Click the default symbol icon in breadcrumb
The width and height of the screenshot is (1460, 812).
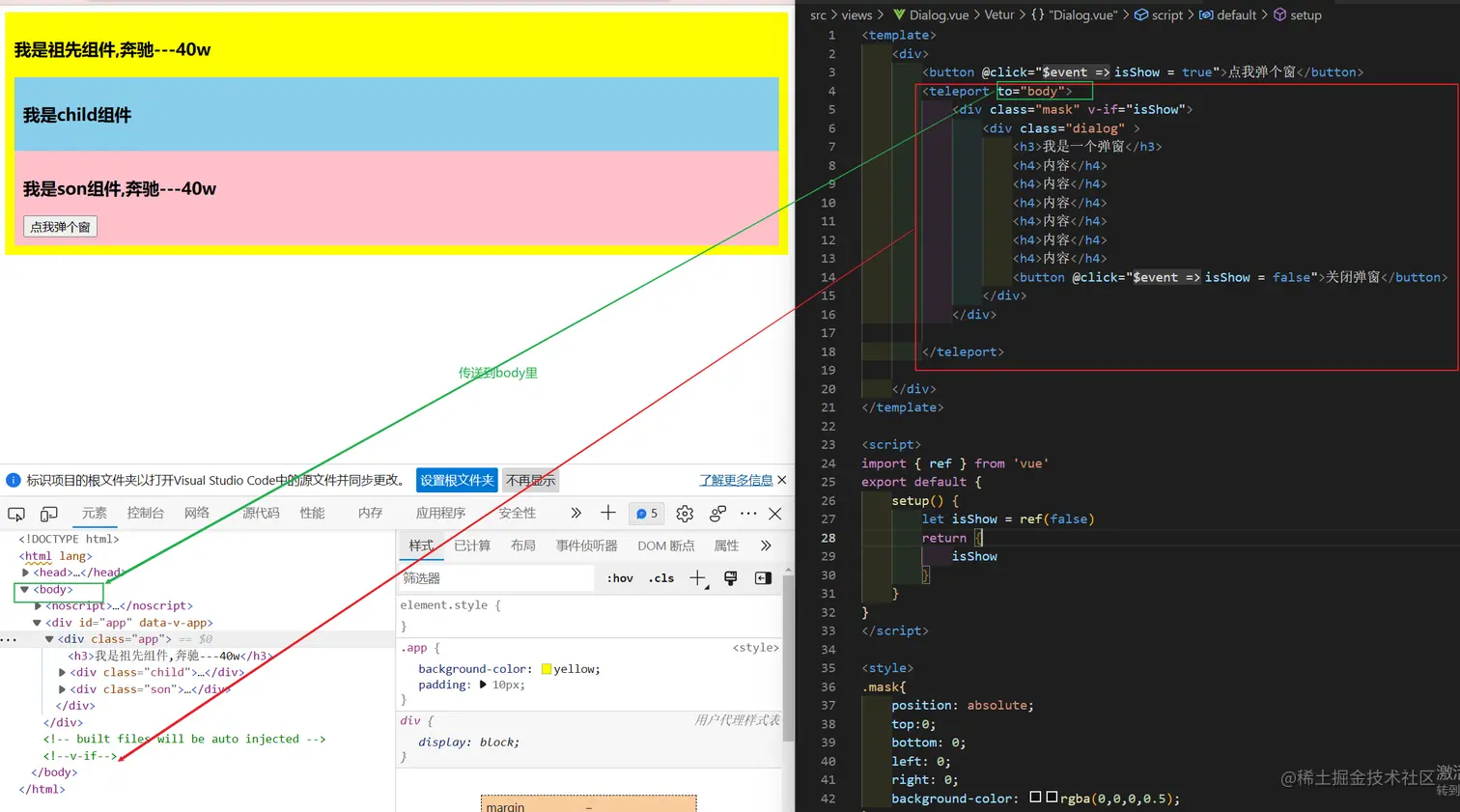(x=1206, y=14)
